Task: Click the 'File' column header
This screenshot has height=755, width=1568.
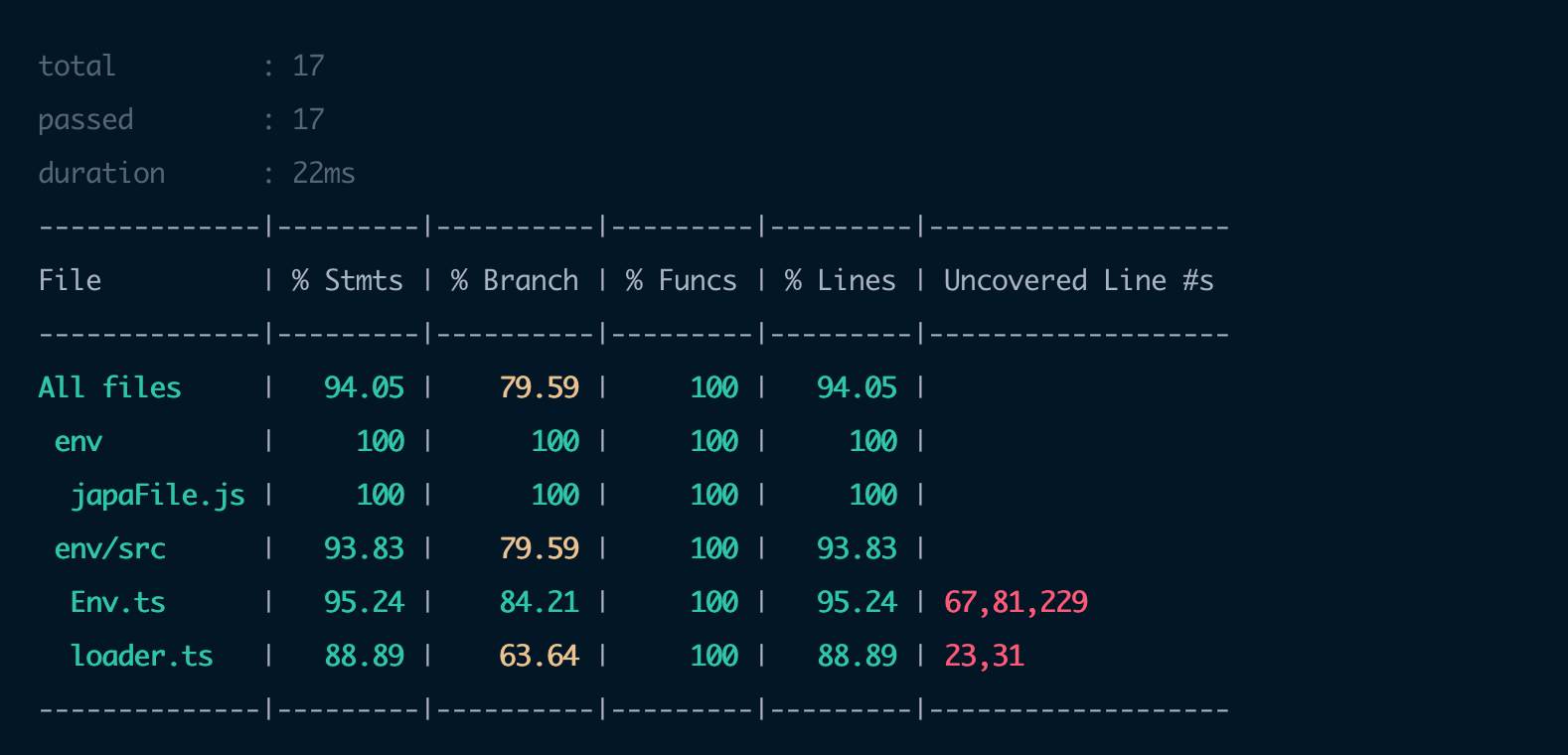Action: pyautogui.click(x=70, y=280)
